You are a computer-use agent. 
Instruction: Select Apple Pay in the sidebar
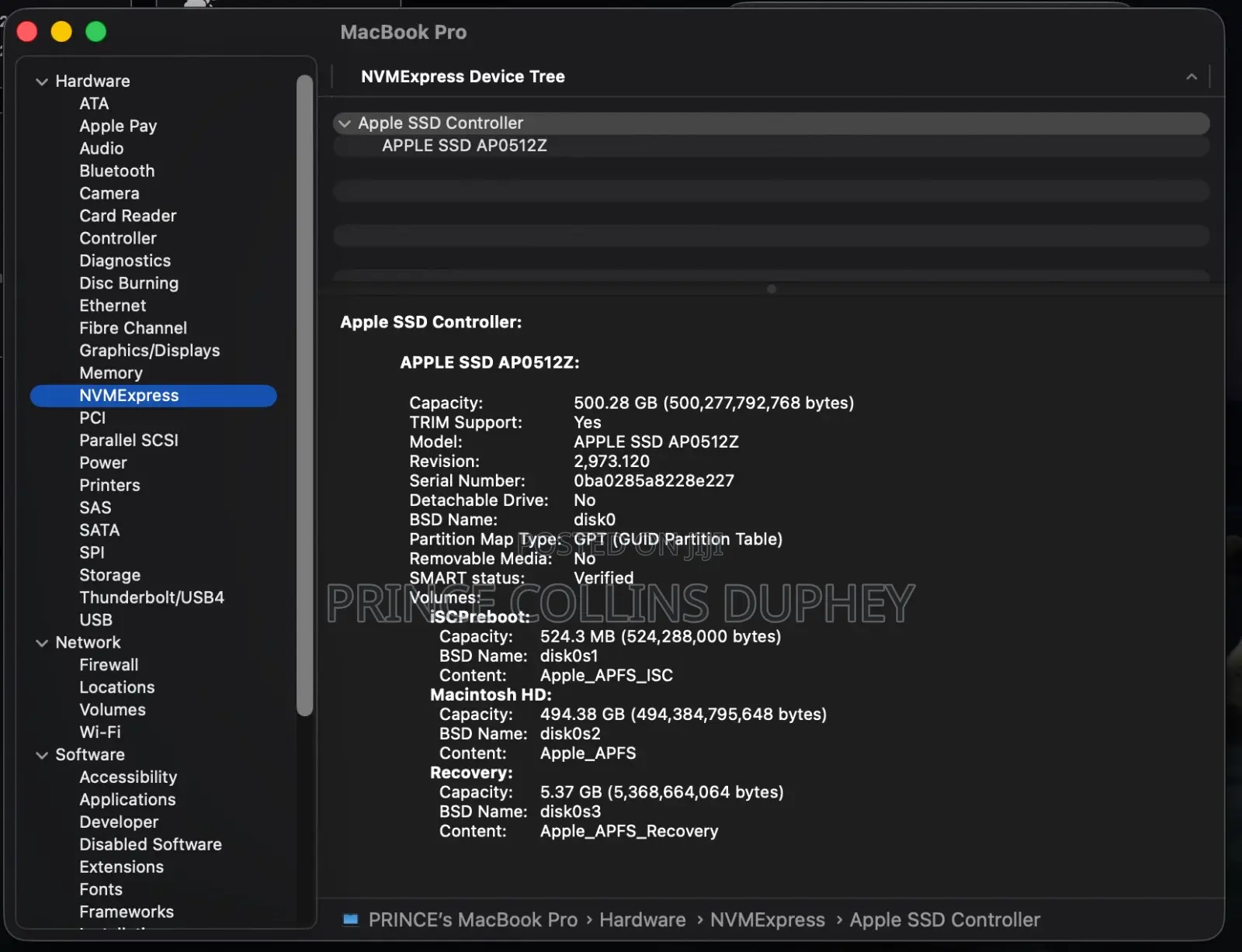[118, 126]
